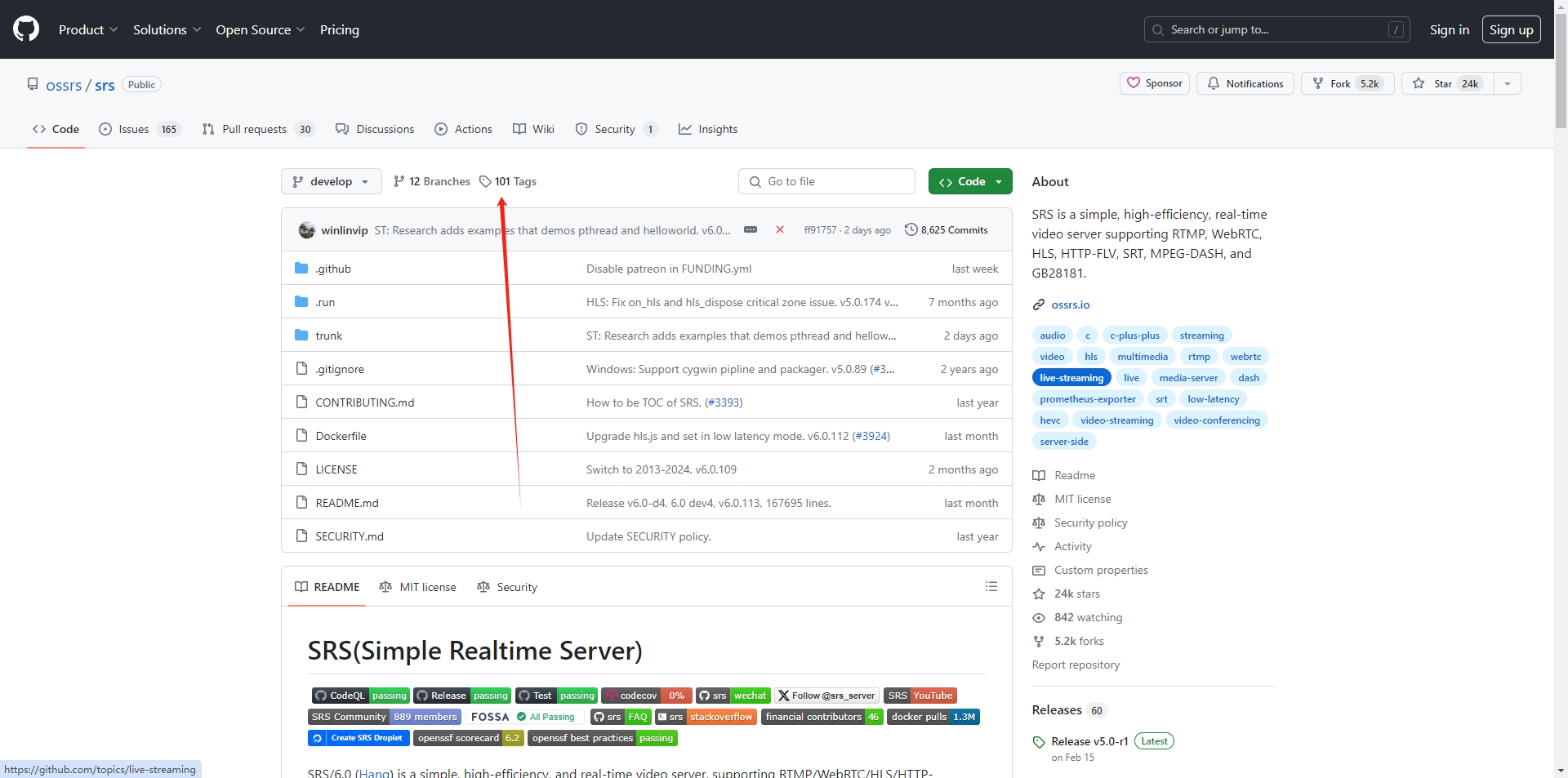Select the Security tab beside MIT license
This screenshot has width=1568, height=778.
pyautogui.click(x=507, y=587)
